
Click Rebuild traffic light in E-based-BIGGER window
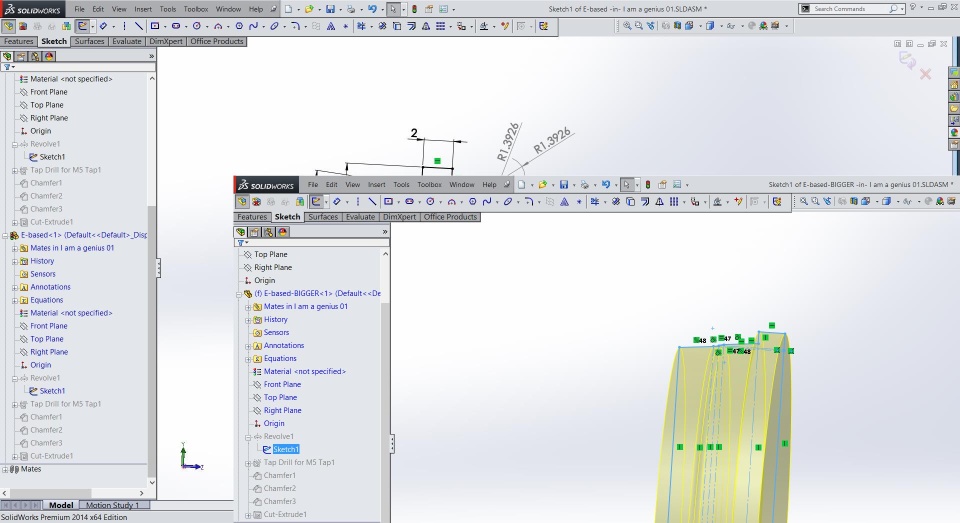(648, 184)
